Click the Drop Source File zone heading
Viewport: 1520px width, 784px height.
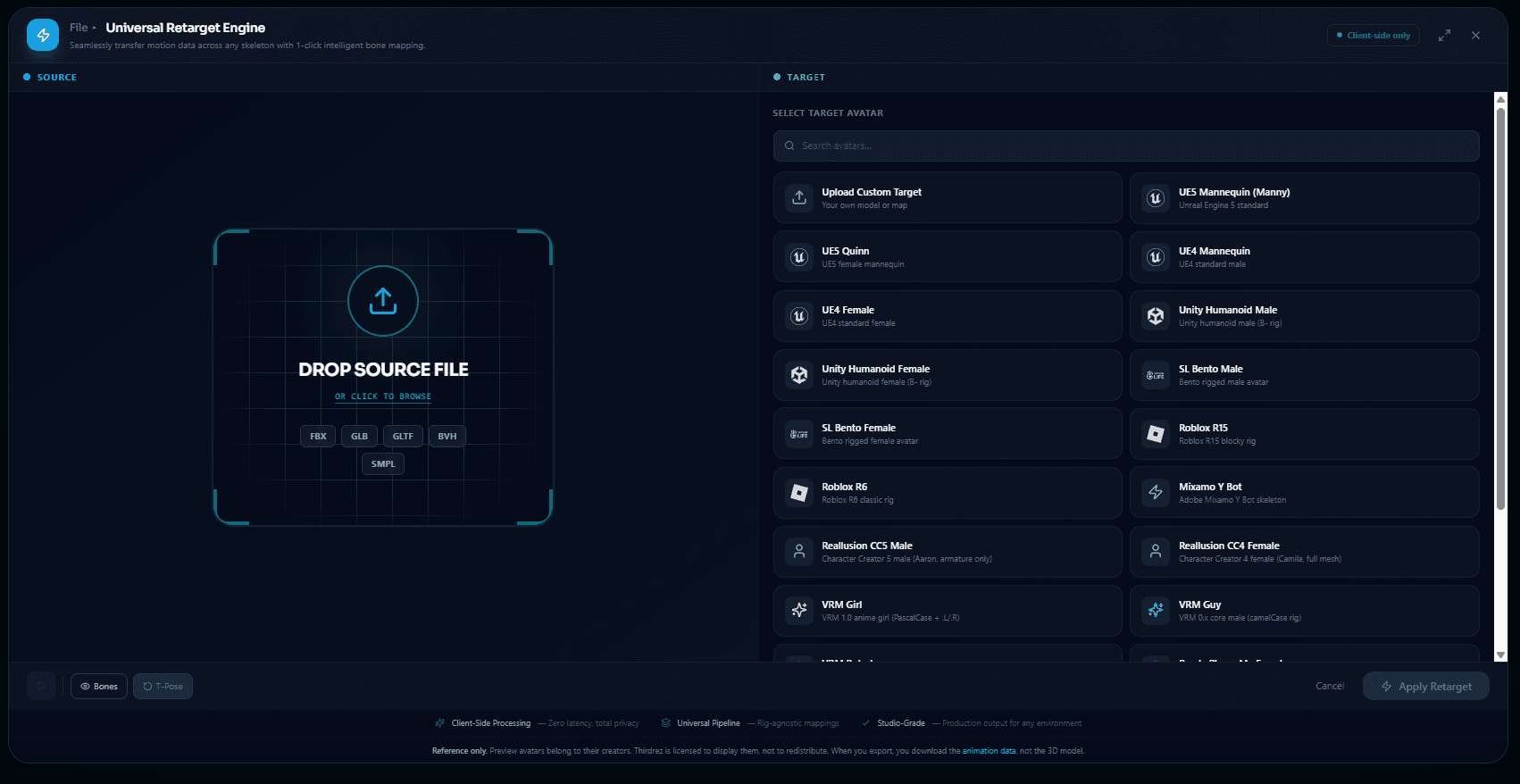383,370
